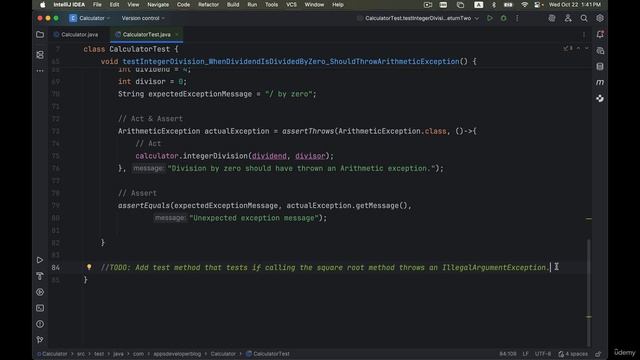Open more run actions menu
The height and width of the screenshot is (360, 640).
[517, 18]
